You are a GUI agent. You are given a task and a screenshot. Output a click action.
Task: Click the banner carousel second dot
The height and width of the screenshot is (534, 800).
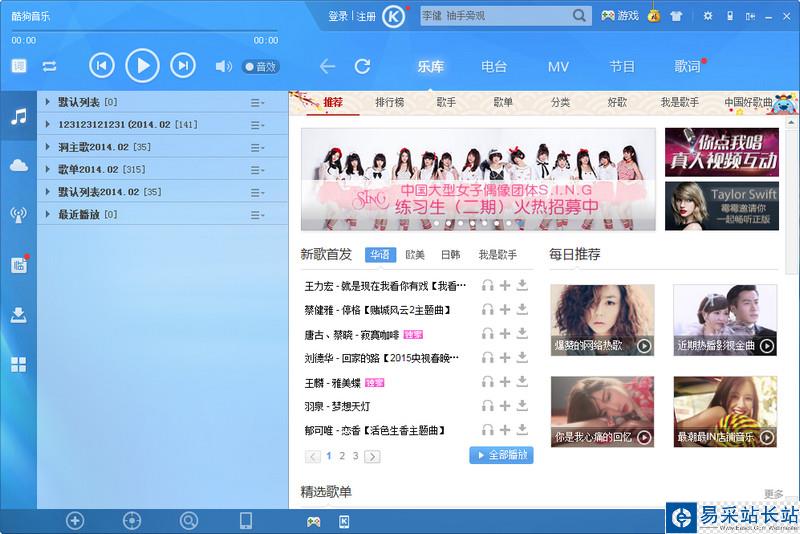(x=448, y=223)
